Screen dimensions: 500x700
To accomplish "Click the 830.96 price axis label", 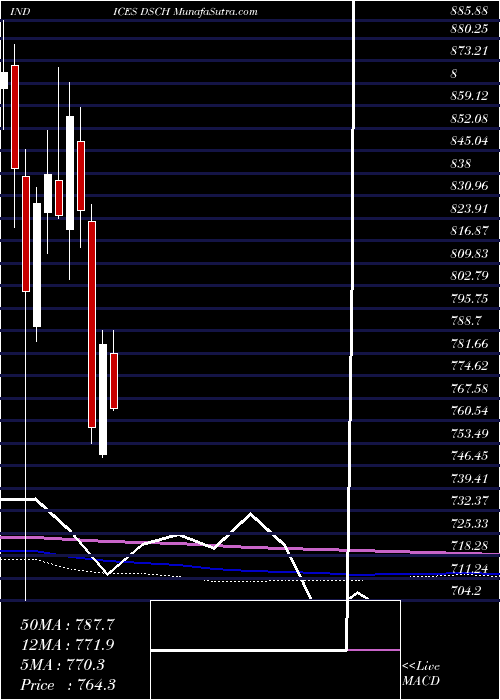I will 468,186.
